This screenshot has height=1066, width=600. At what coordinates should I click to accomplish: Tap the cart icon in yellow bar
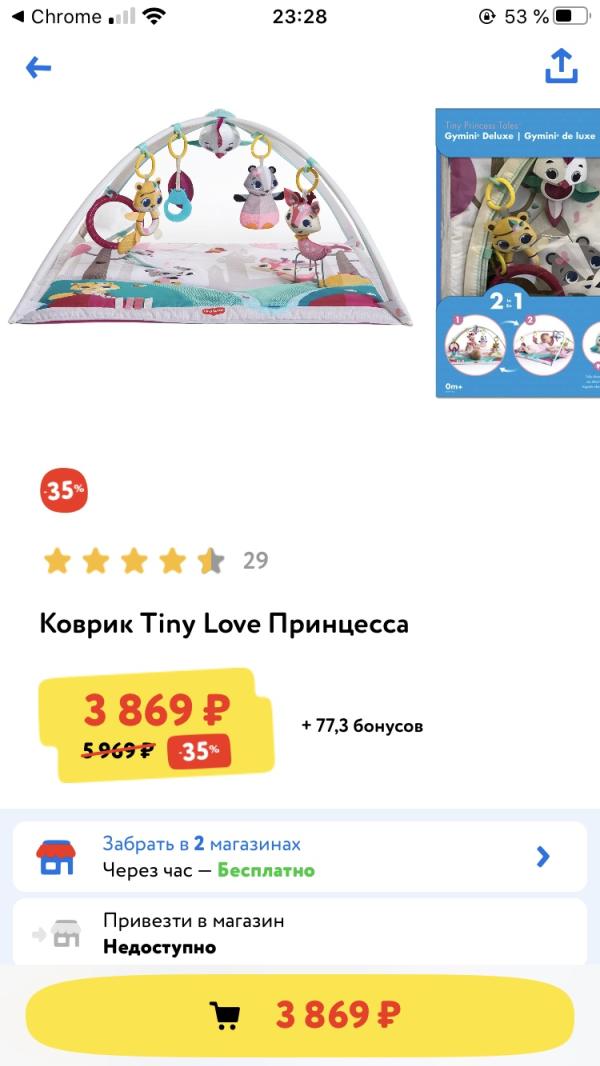[225, 1015]
